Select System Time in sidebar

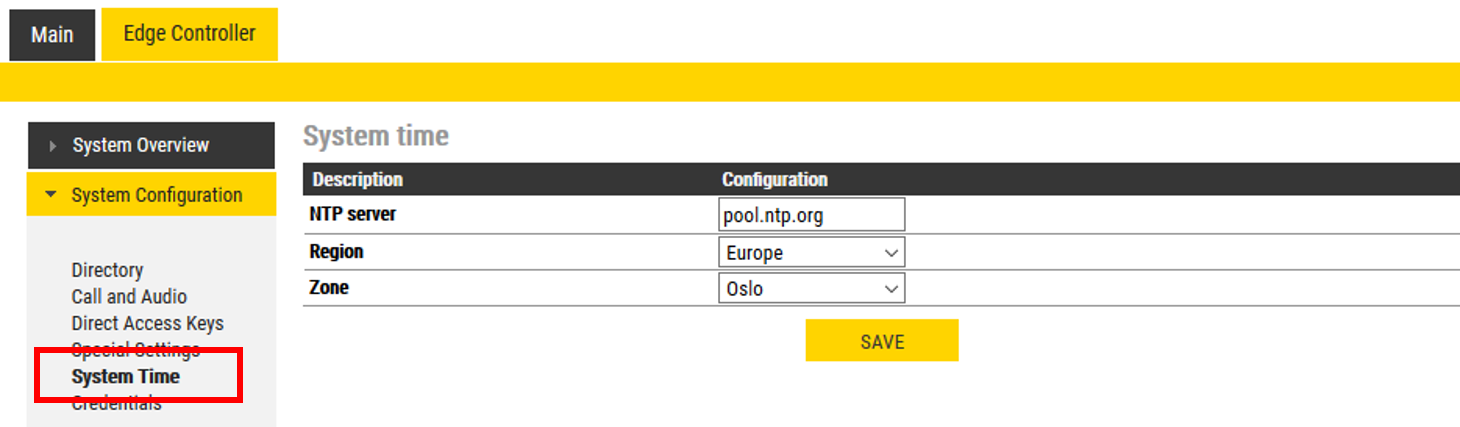(x=126, y=377)
